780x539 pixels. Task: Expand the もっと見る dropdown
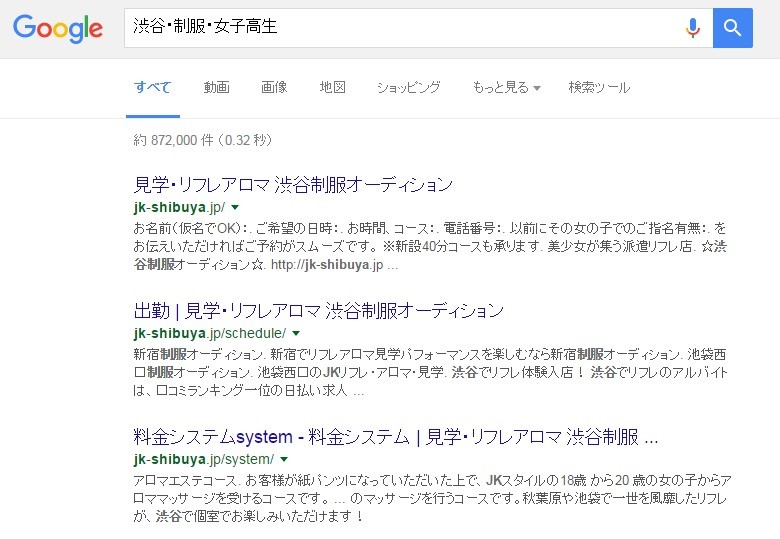point(506,88)
